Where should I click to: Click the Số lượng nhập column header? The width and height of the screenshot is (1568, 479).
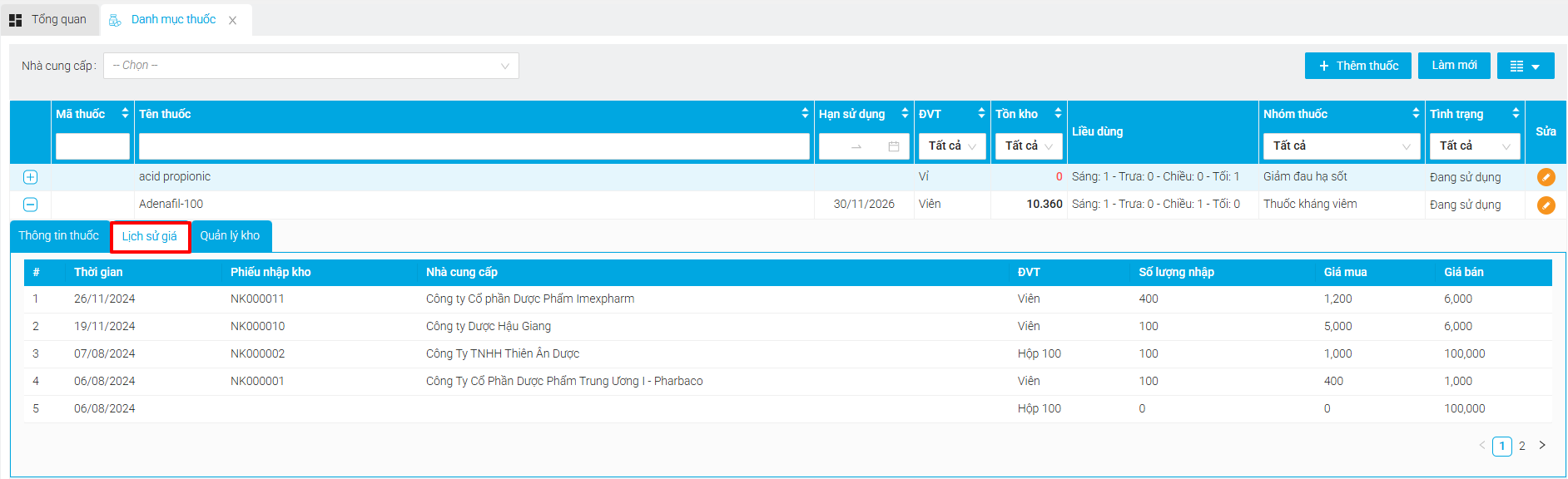(1176, 272)
